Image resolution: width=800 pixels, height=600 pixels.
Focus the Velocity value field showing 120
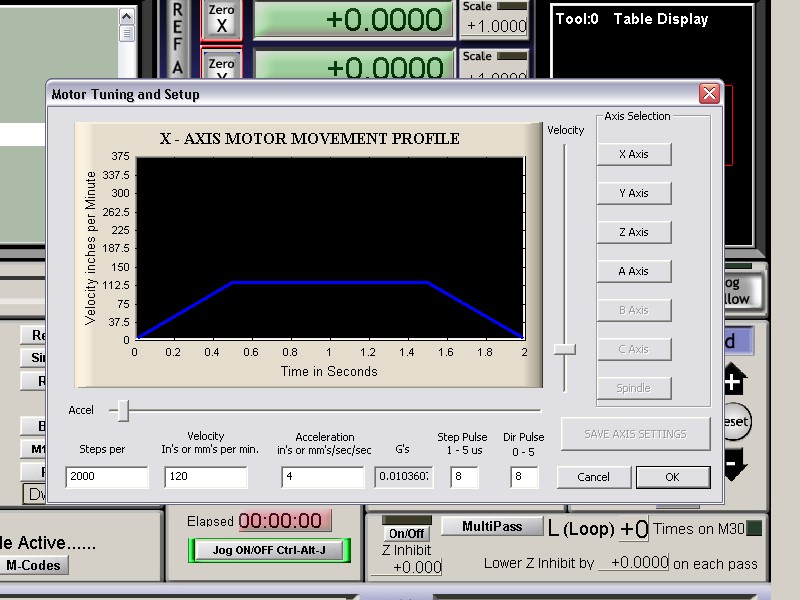pos(205,477)
